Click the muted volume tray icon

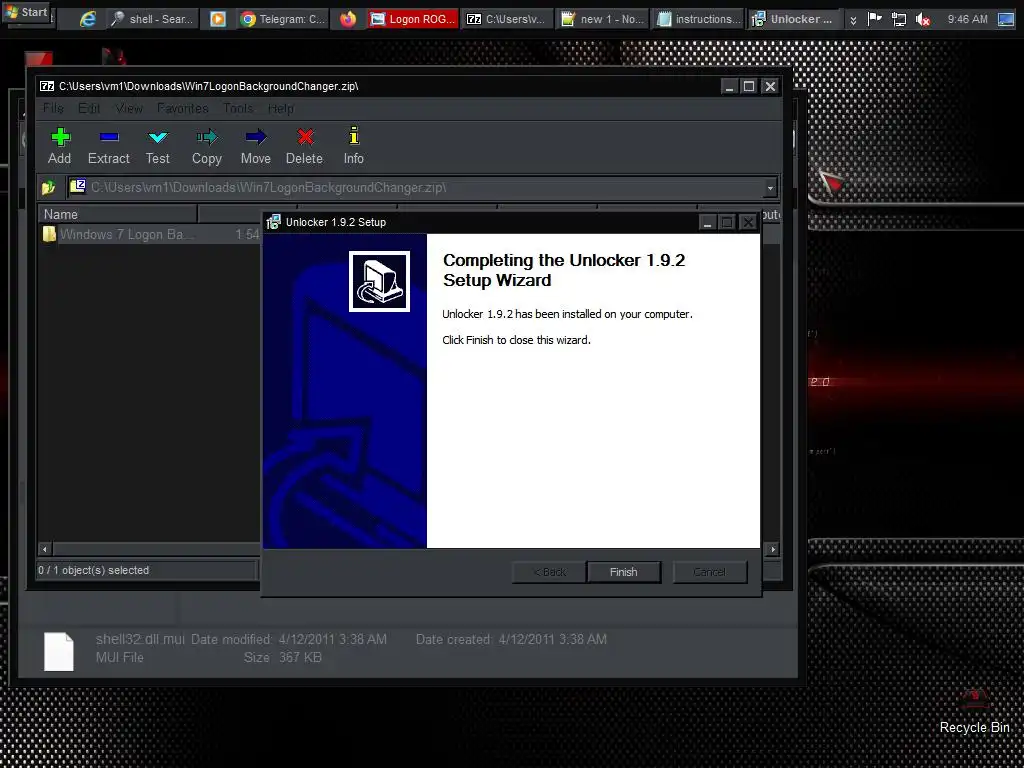[923, 20]
